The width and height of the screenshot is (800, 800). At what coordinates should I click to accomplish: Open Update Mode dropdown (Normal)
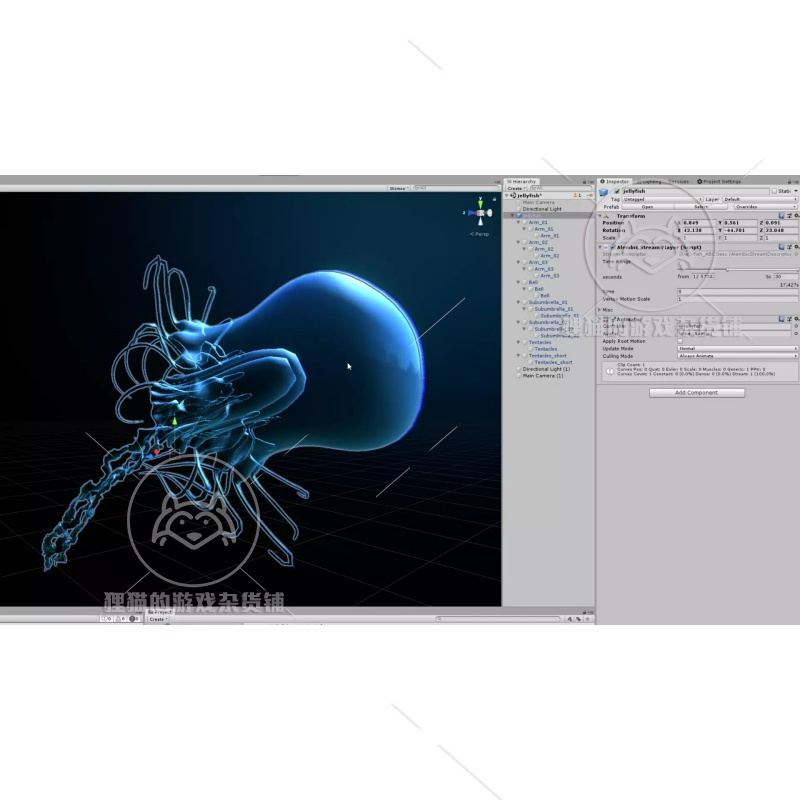[738, 348]
